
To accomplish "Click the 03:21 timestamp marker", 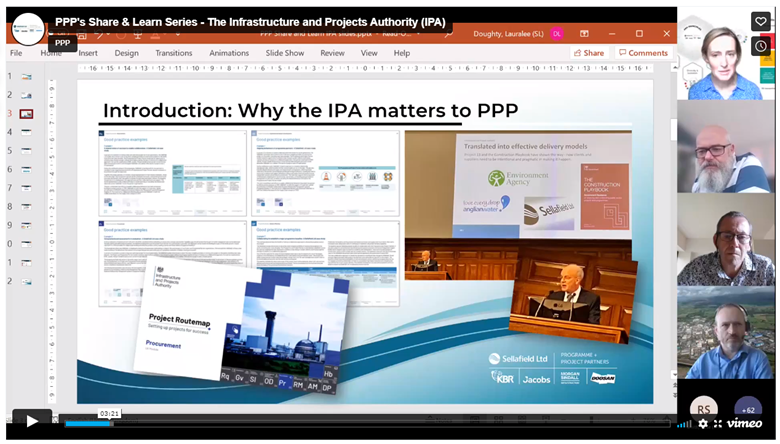I will pos(109,414).
